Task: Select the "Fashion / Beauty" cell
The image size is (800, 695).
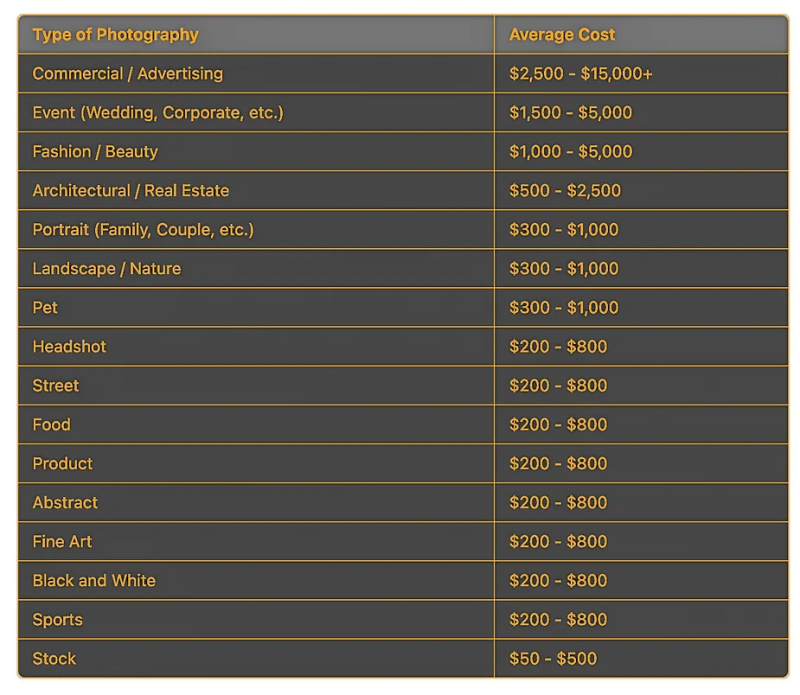Action: pyautogui.click(x=95, y=152)
